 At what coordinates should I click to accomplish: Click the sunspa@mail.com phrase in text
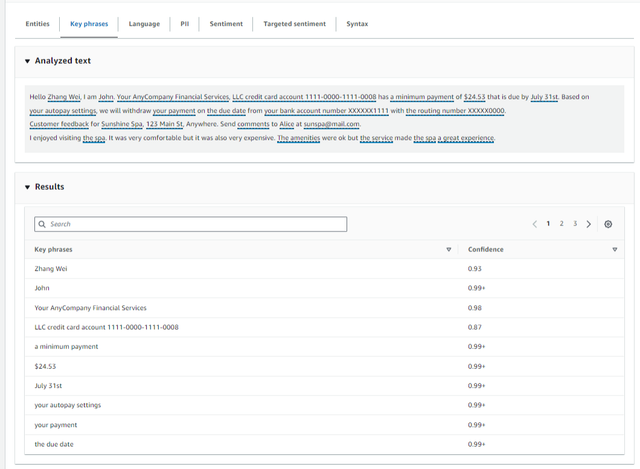coord(331,124)
